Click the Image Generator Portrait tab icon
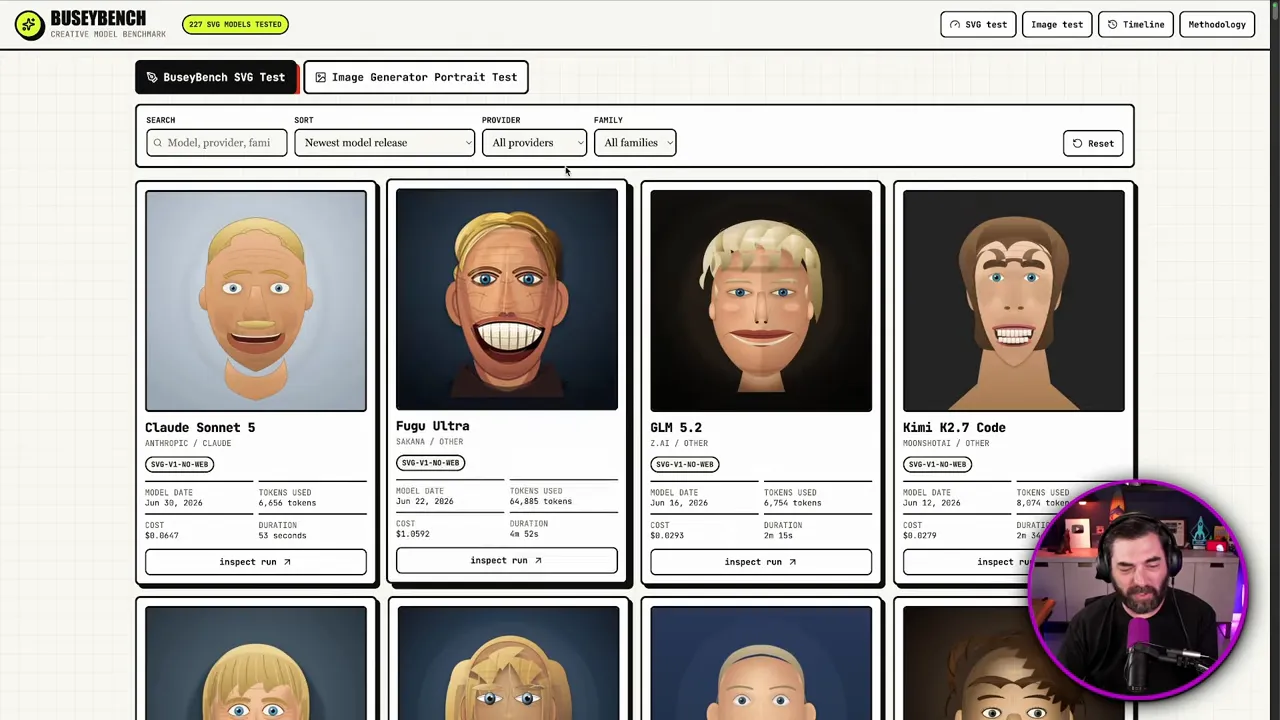The image size is (1280, 720). (320, 77)
